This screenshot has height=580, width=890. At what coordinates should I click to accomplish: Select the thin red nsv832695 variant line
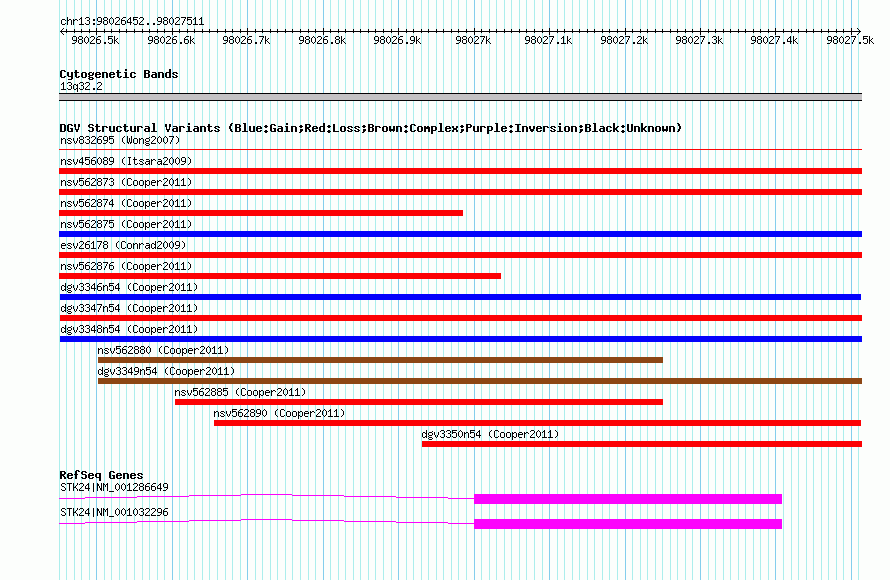[460, 150]
